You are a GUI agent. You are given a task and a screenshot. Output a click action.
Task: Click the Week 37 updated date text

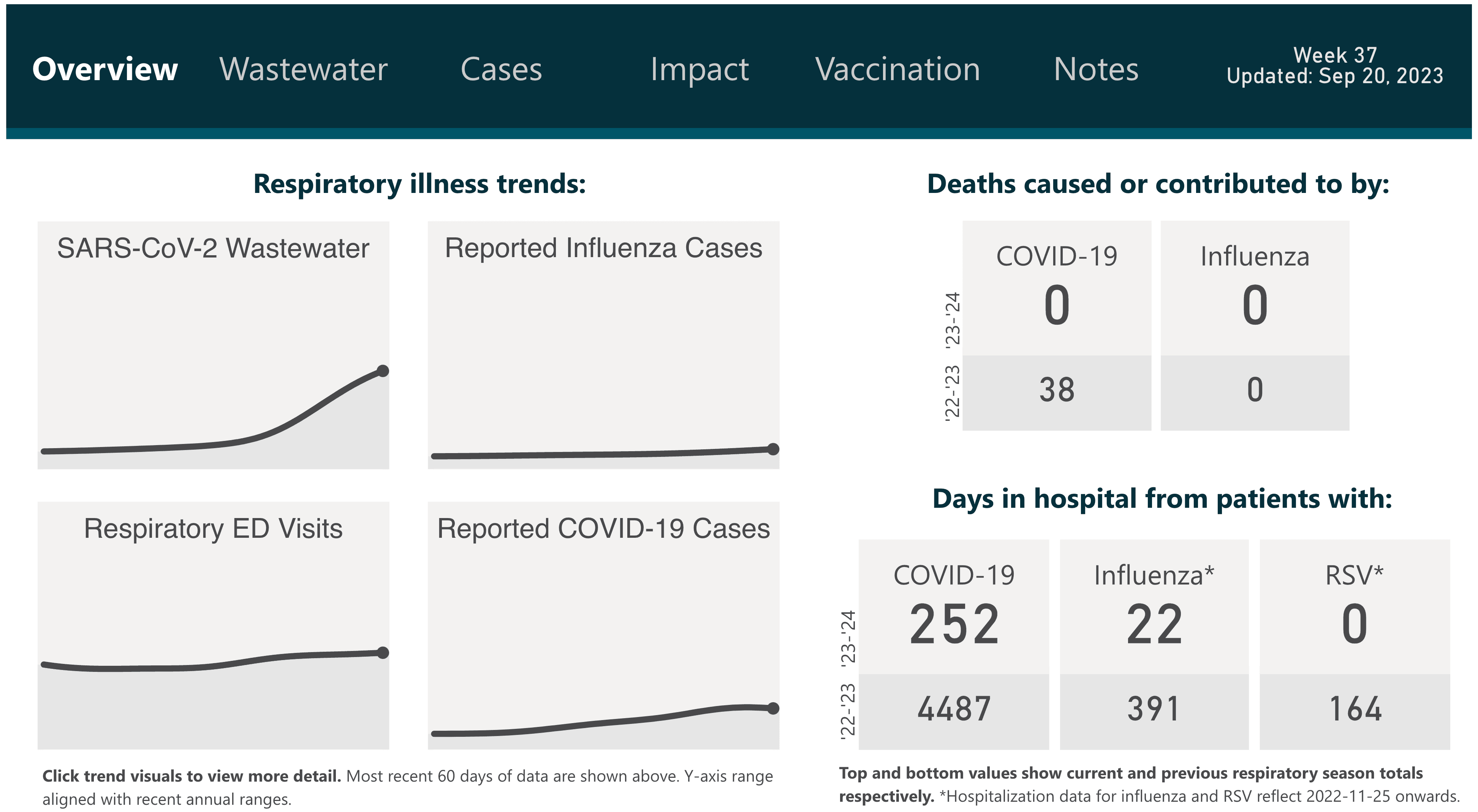click(x=1334, y=66)
